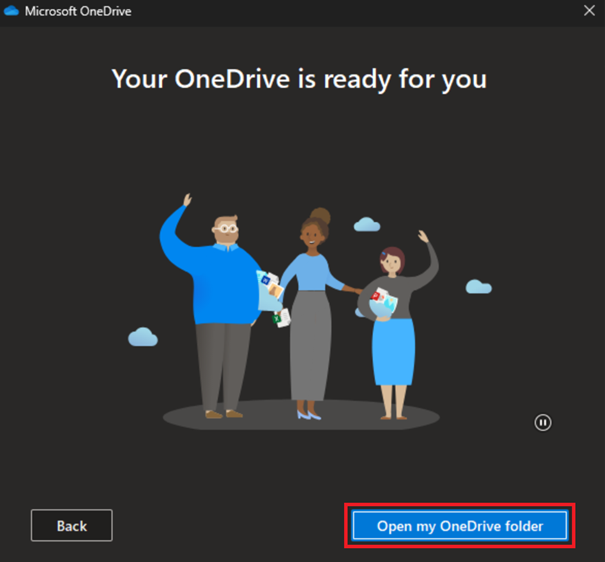This screenshot has height=562, width=605.
Task: Click the 'Microsoft OneDrive' title bar text
Action: click(77, 11)
